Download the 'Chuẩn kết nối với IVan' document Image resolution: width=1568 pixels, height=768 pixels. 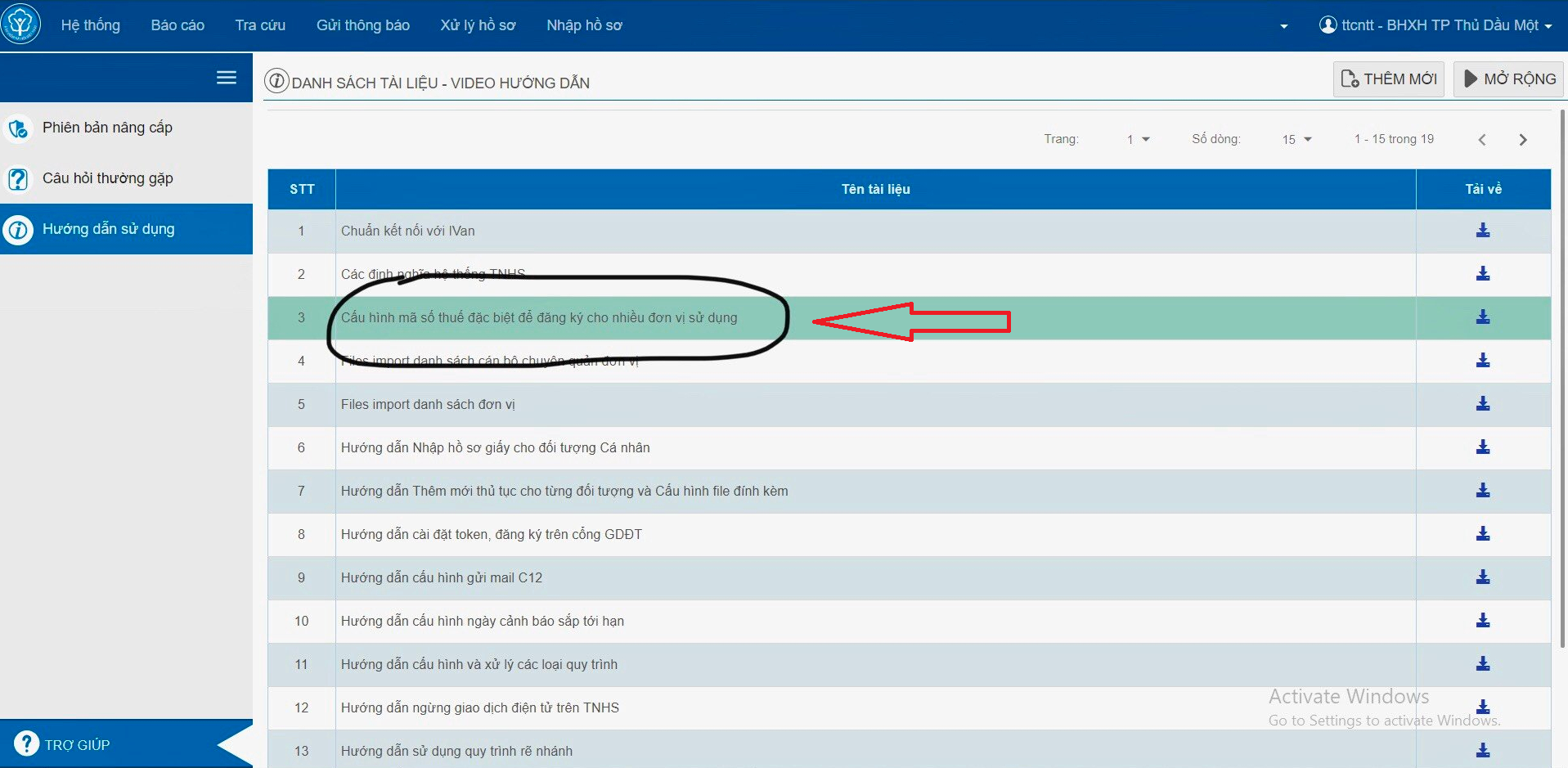(x=1482, y=231)
